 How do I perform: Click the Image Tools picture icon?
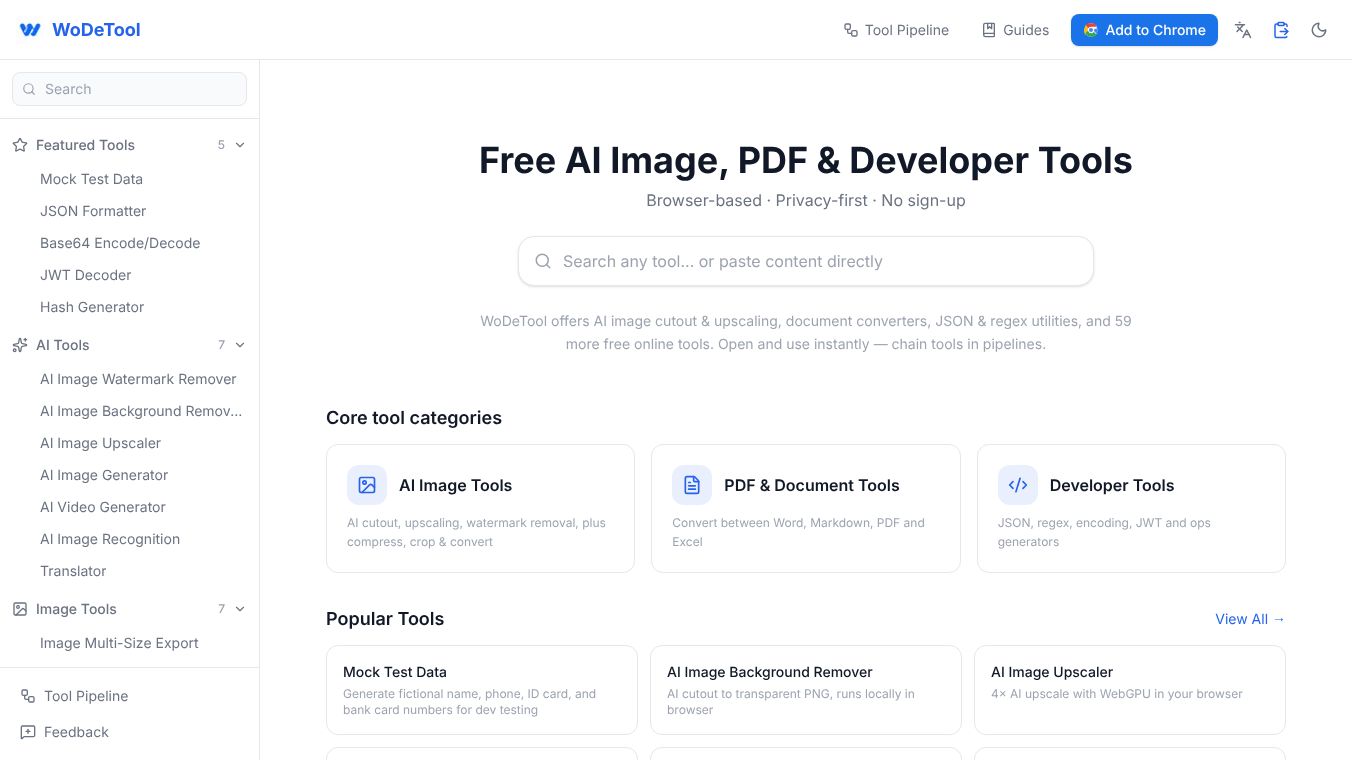click(x=20, y=609)
